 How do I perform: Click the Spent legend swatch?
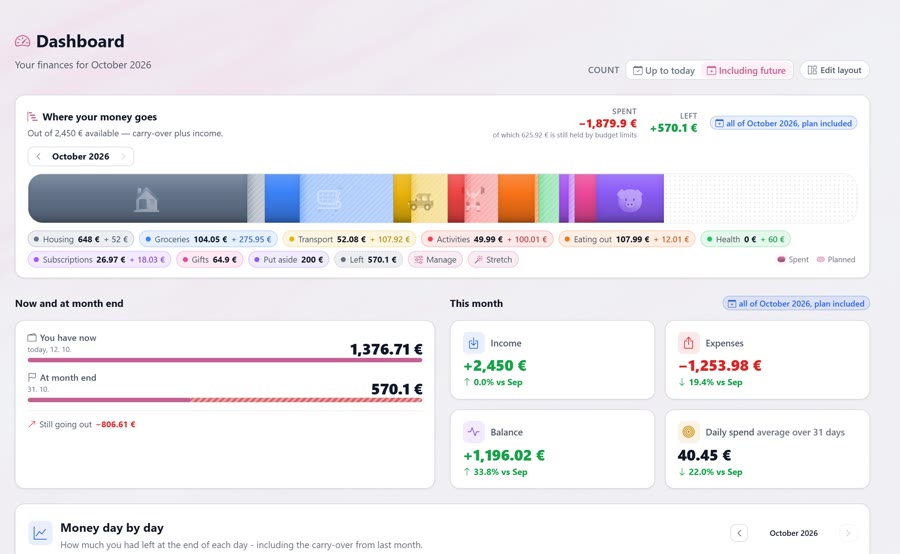[x=781, y=259]
